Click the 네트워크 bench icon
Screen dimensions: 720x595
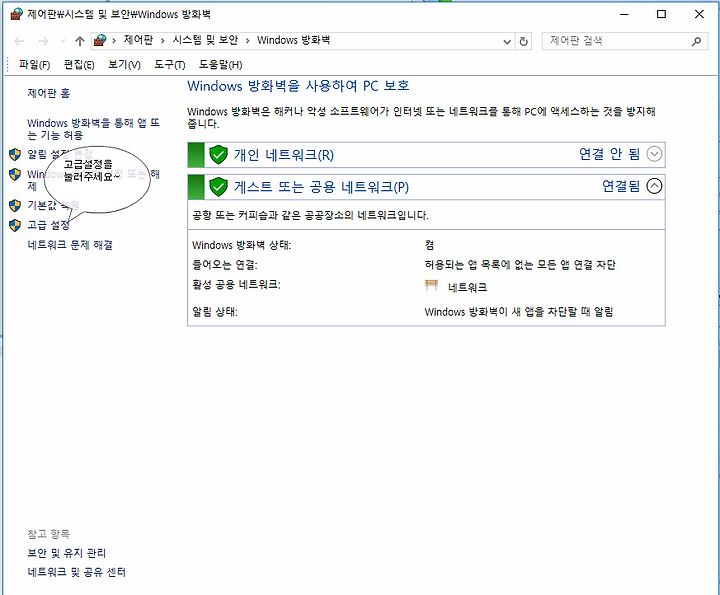431,286
